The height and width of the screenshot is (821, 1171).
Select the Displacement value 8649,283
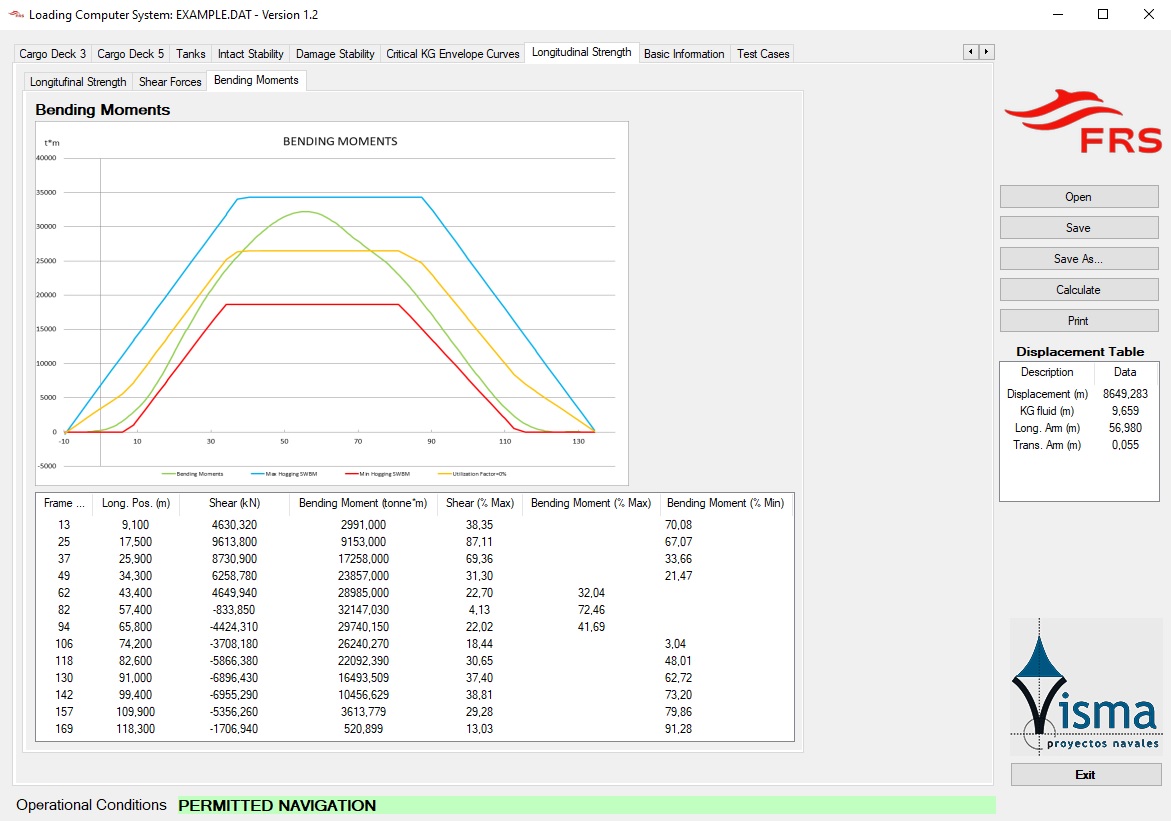1125,394
